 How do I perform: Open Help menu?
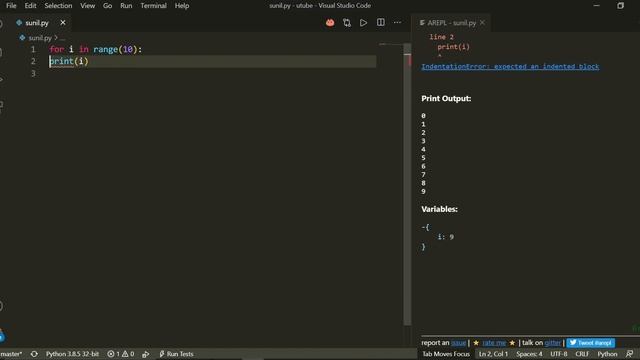click(x=182, y=6)
